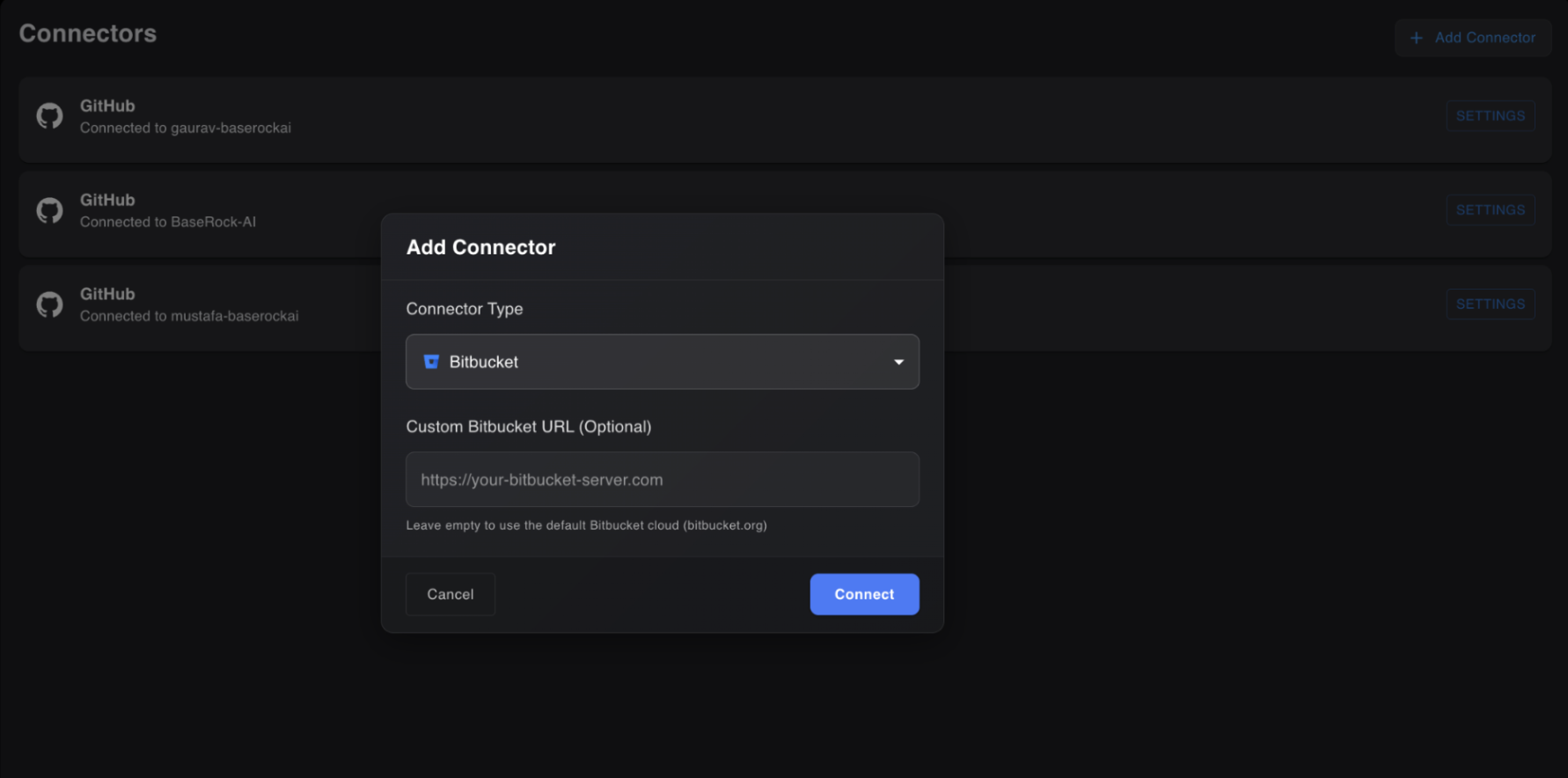Click the 'Custom Bitbucket URL (Optional)' label
This screenshot has height=778, width=1568.
pos(528,427)
